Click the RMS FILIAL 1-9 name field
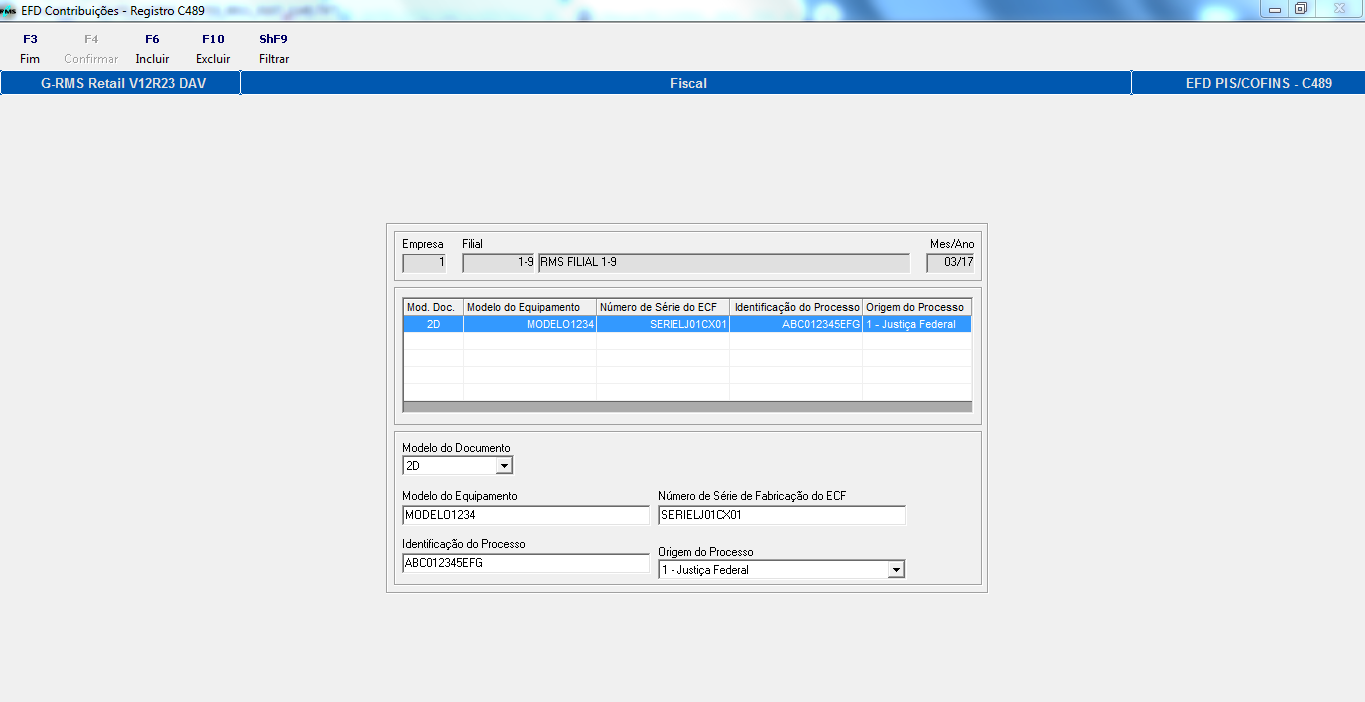 click(724, 263)
